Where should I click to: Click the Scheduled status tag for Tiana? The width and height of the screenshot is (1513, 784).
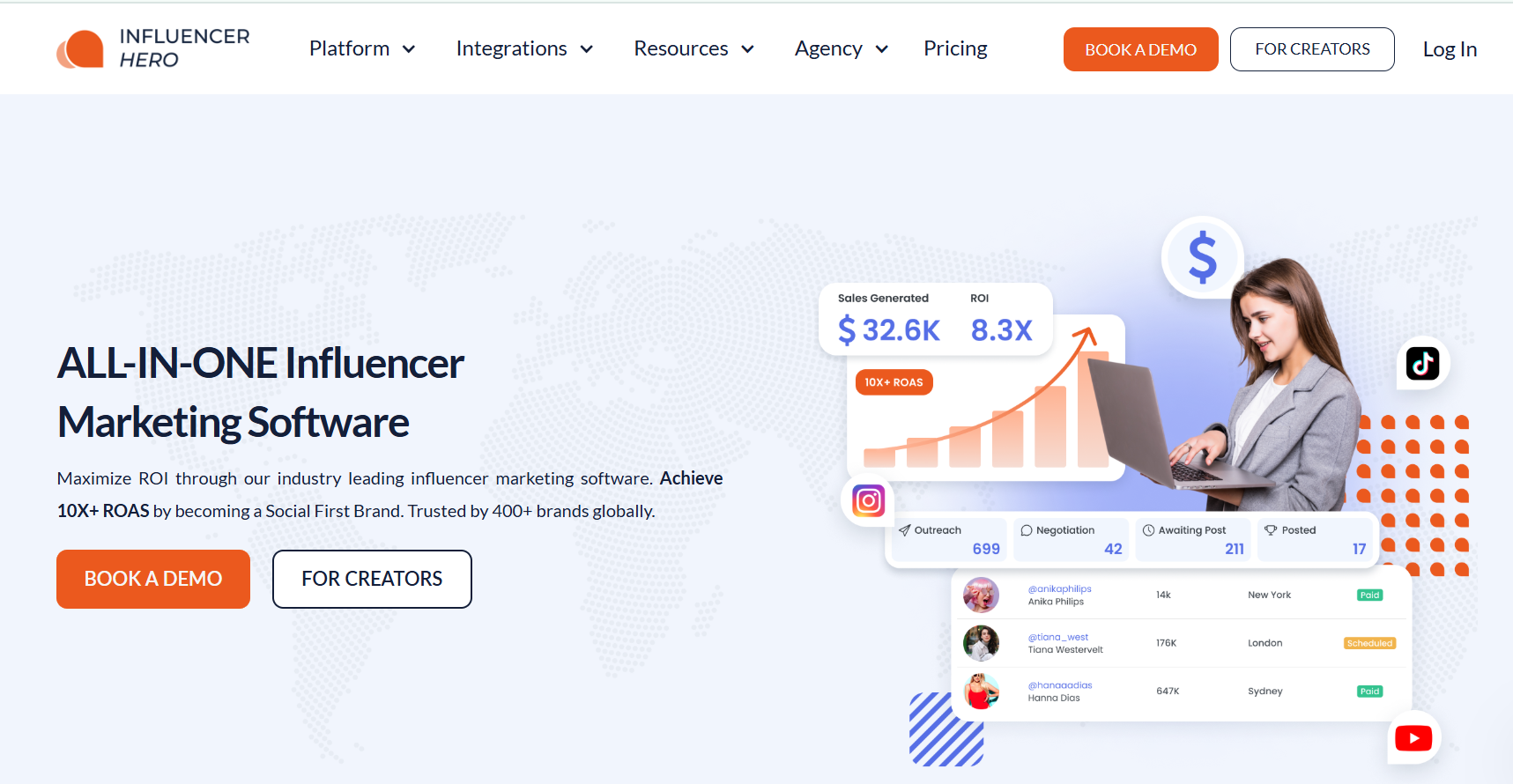[1369, 643]
